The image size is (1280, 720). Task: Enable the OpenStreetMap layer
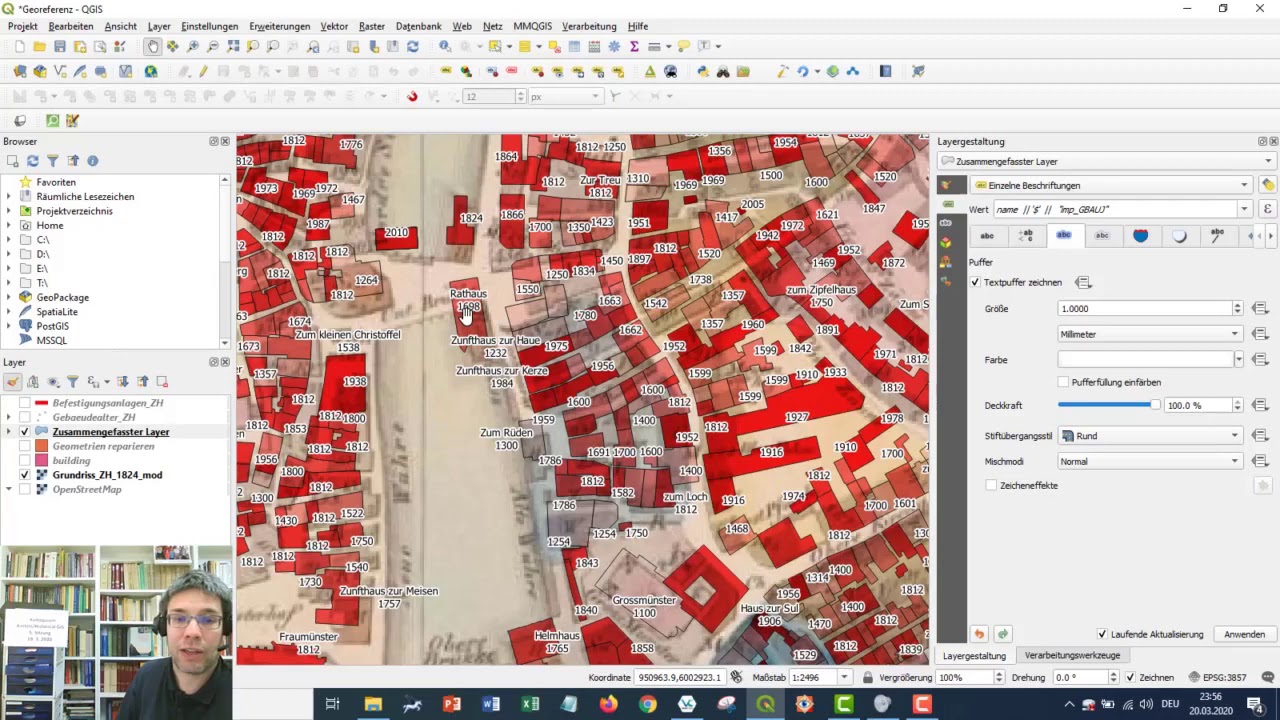pyautogui.click(x=25, y=489)
